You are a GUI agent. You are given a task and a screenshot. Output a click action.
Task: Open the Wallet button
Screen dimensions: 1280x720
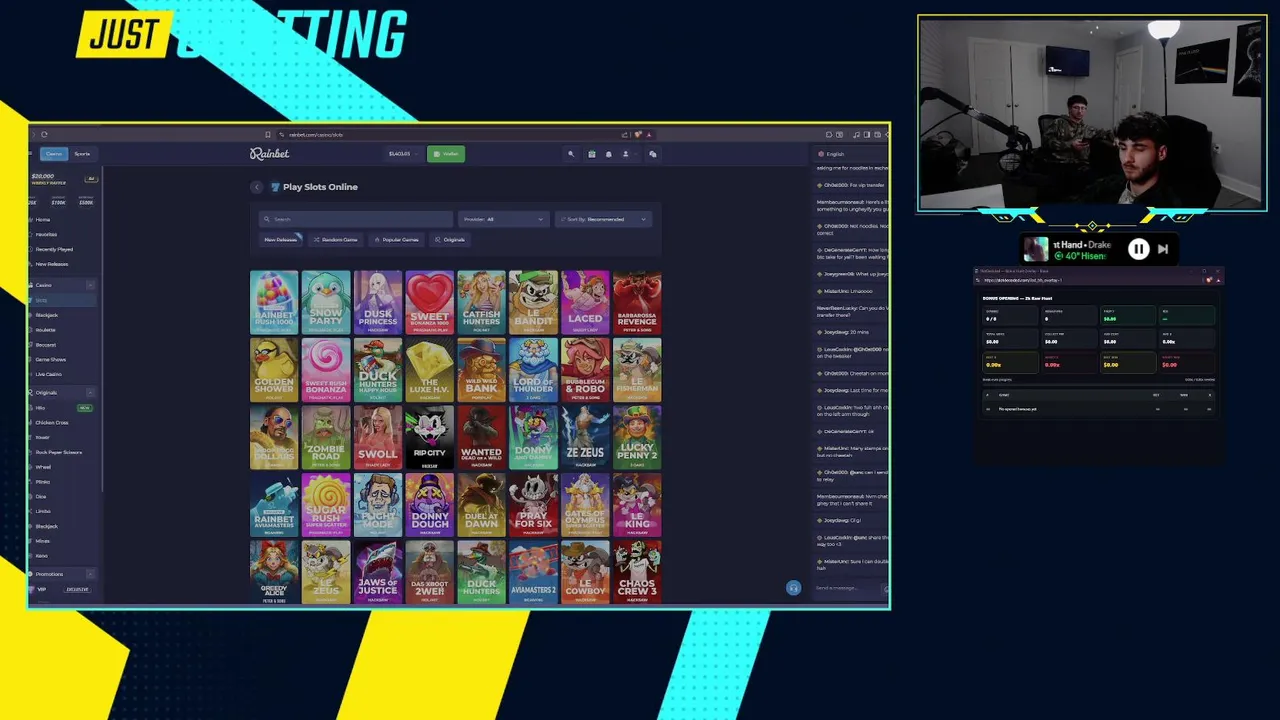point(446,154)
